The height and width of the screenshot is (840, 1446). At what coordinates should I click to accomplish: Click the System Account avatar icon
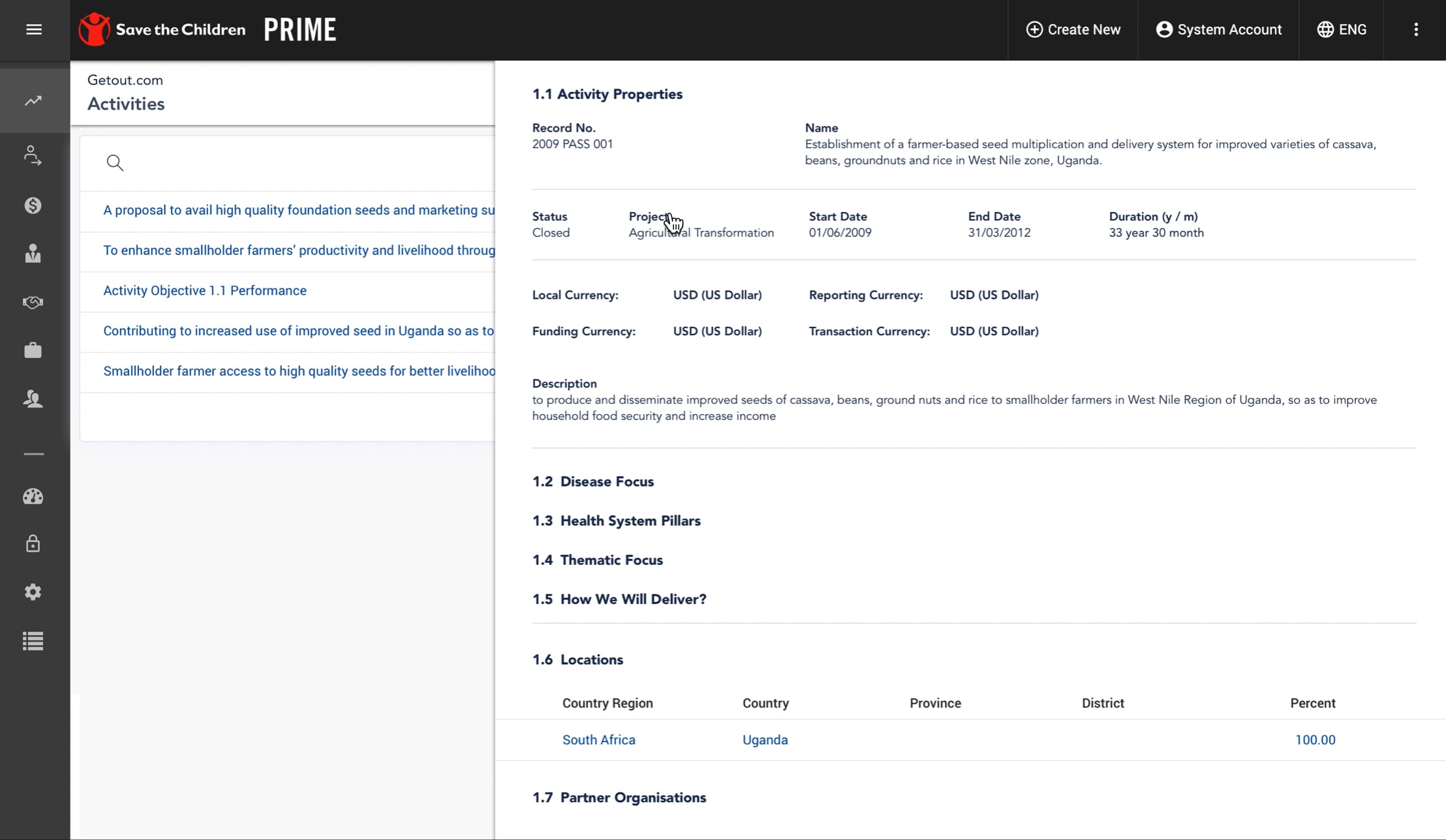[1164, 29]
